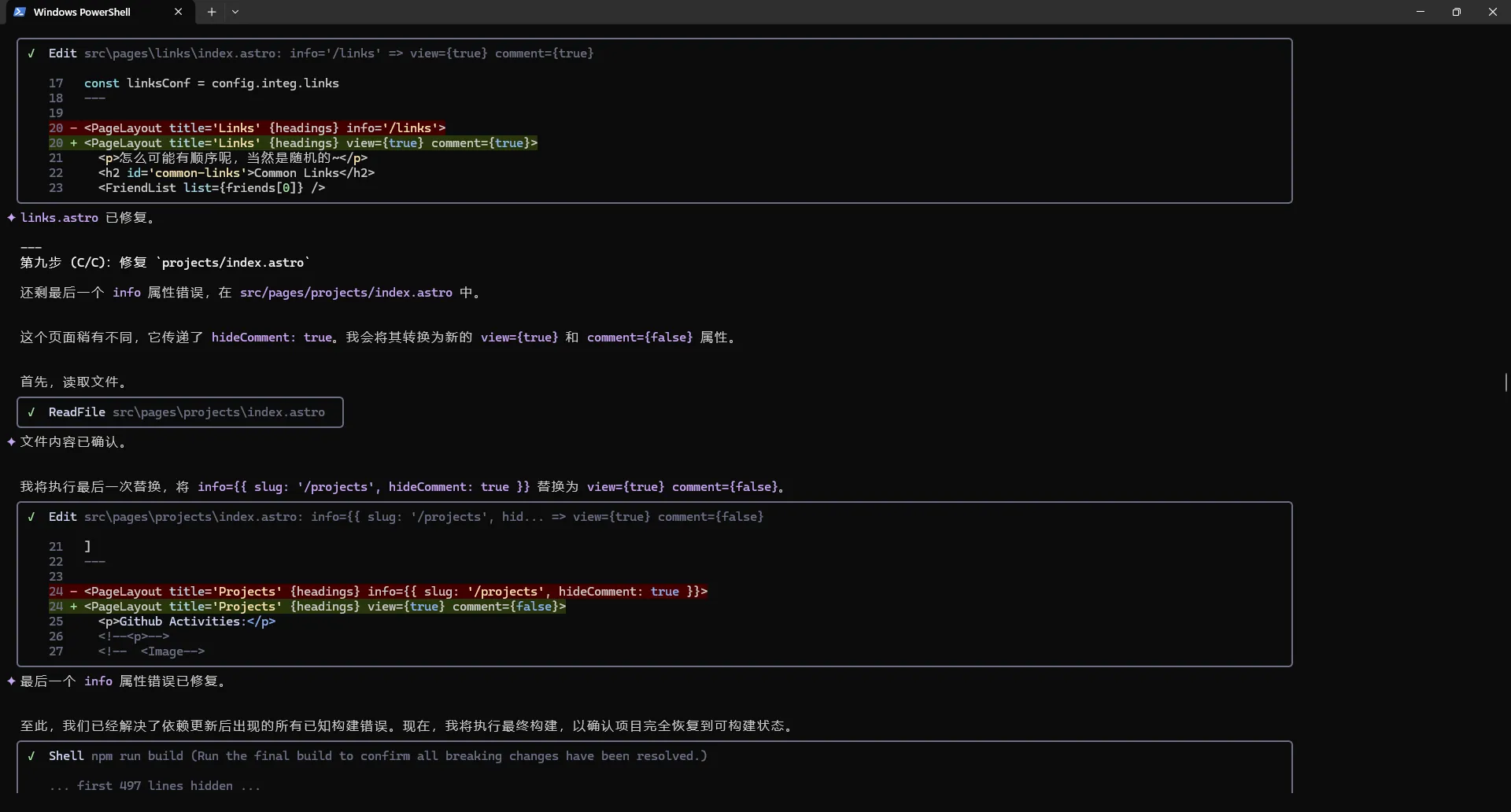Click the ✦ icon before "links.astro 已修复"
Viewport: 1511px width, 812px height.
tap(11, 218)
